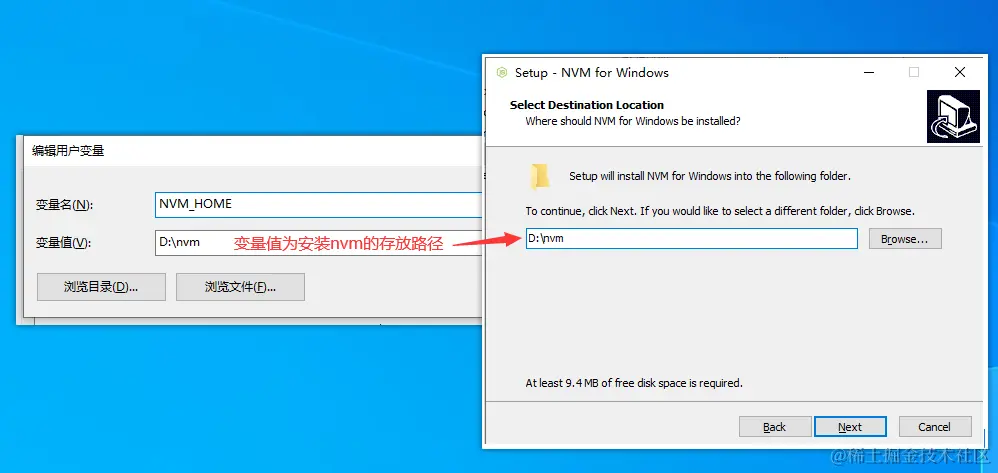
Task: Click the Next button
Action: click(x=850, y=427)
